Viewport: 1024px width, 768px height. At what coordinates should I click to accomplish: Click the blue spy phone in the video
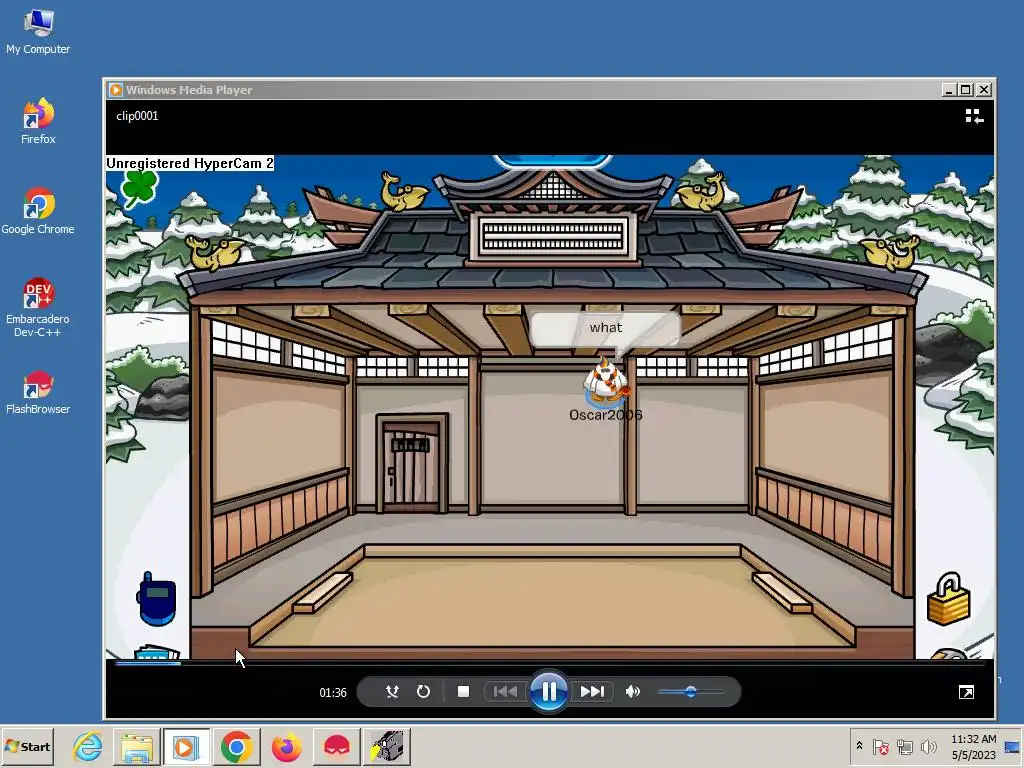coord(156,599)
